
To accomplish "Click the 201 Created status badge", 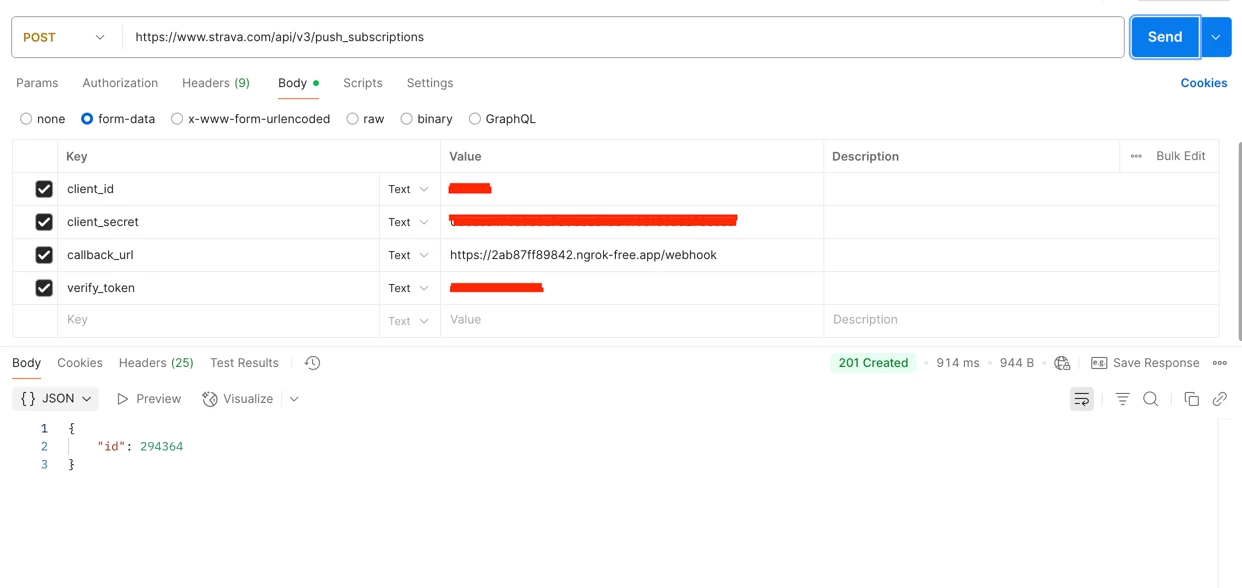I will pos(873,363).
